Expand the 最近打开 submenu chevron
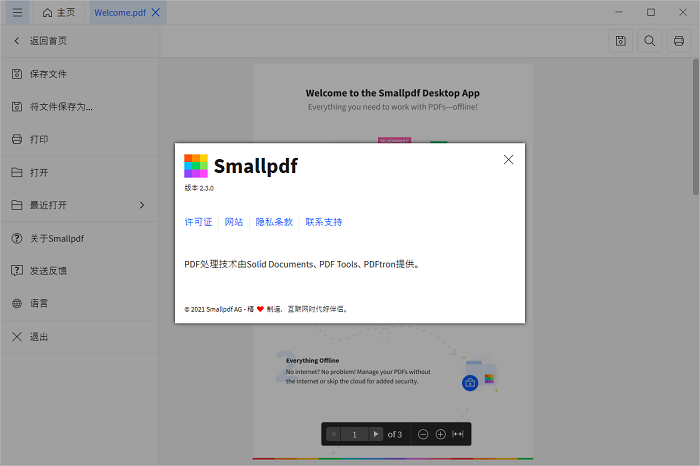 pyautogui.click(x=142, y=205)
